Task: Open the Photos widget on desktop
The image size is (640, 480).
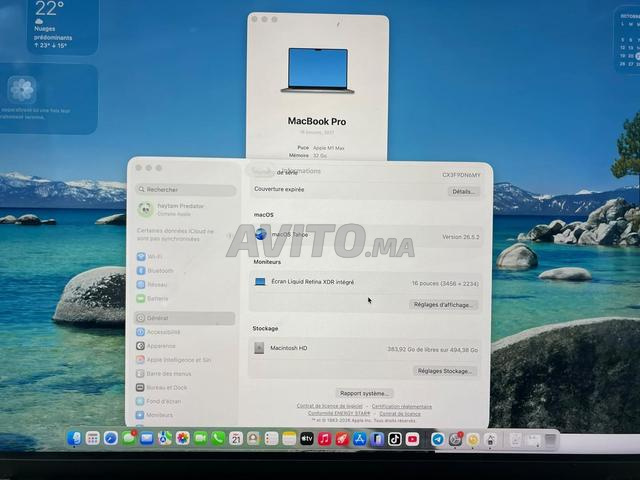Action: click(x=48, y=99)
